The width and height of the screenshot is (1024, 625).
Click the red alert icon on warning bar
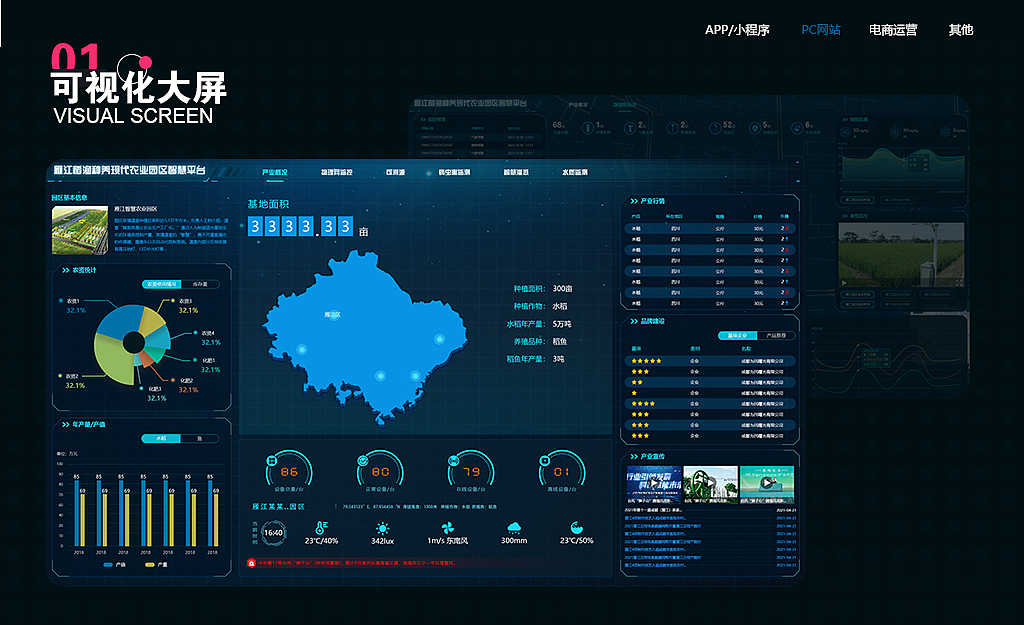click(x=251, y=563)
